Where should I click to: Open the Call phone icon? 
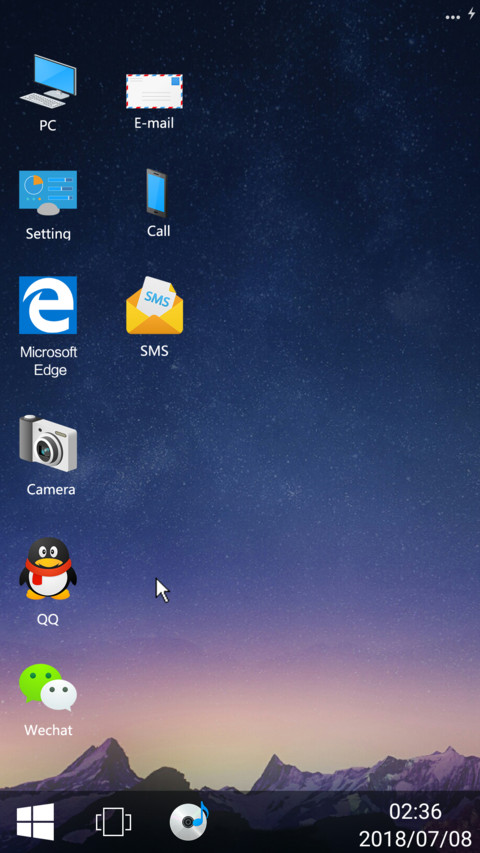coord(156,193)
